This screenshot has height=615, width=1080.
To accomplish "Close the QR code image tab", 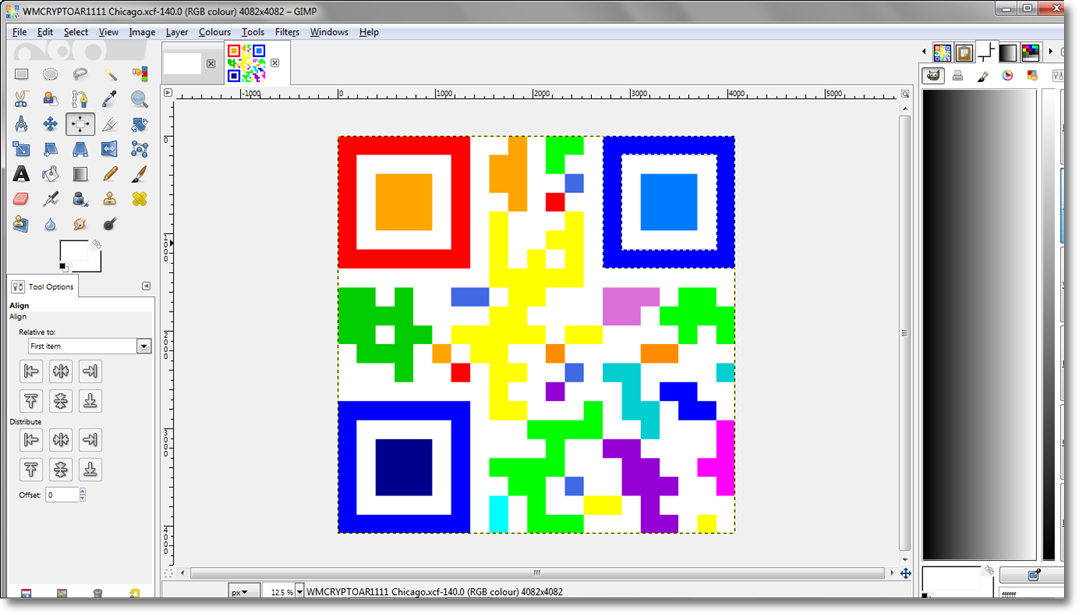I will (275, 63).
